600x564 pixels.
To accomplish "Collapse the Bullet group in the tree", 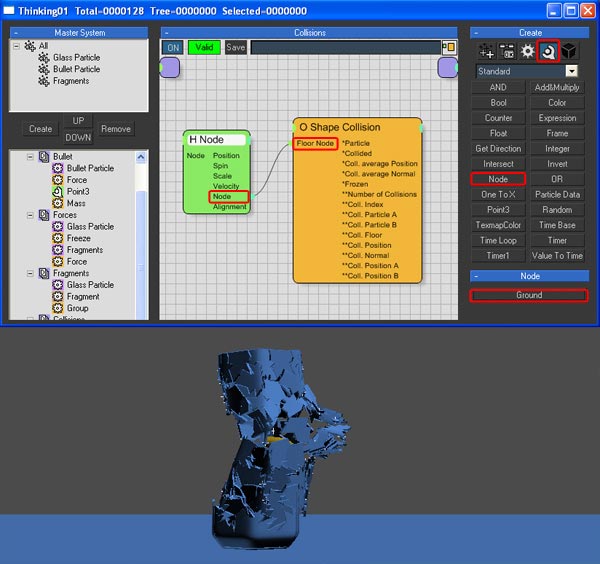I will click(30, 157).
